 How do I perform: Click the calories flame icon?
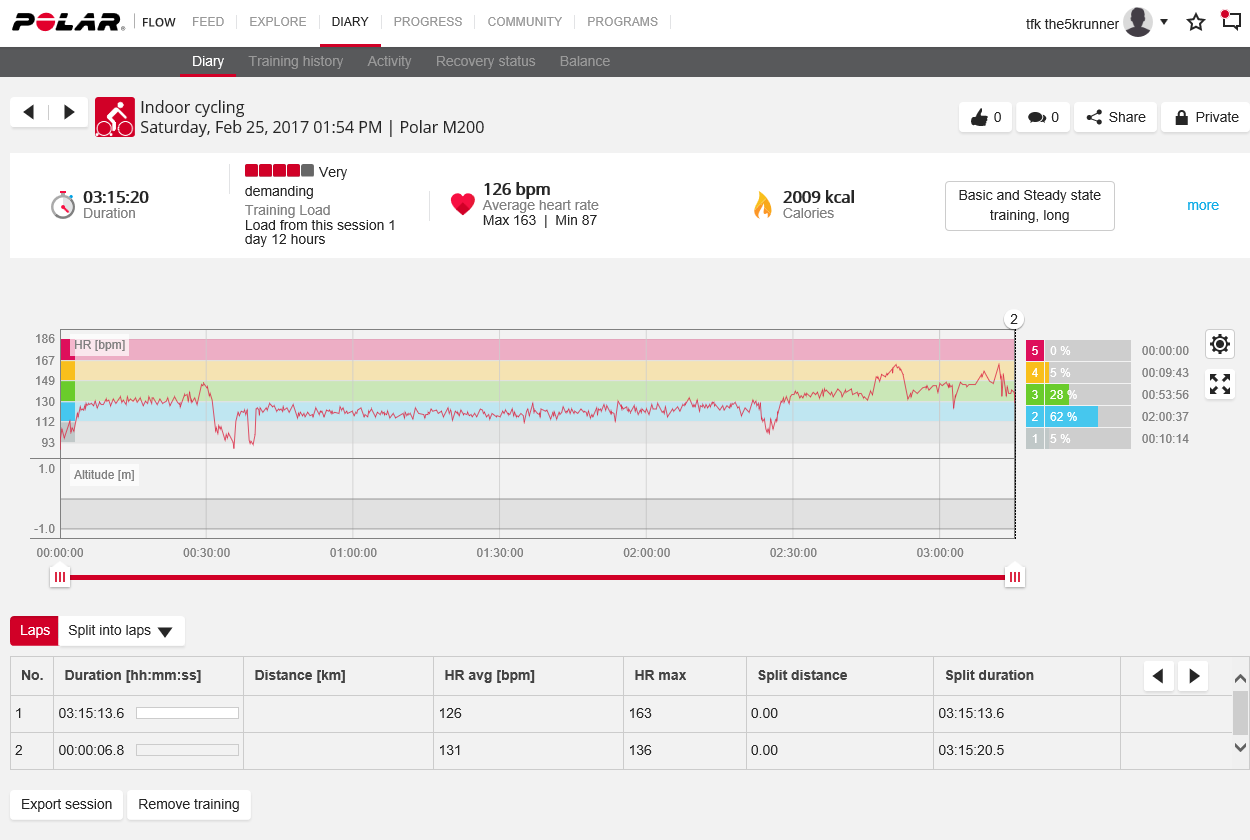(x=763, y=205)
